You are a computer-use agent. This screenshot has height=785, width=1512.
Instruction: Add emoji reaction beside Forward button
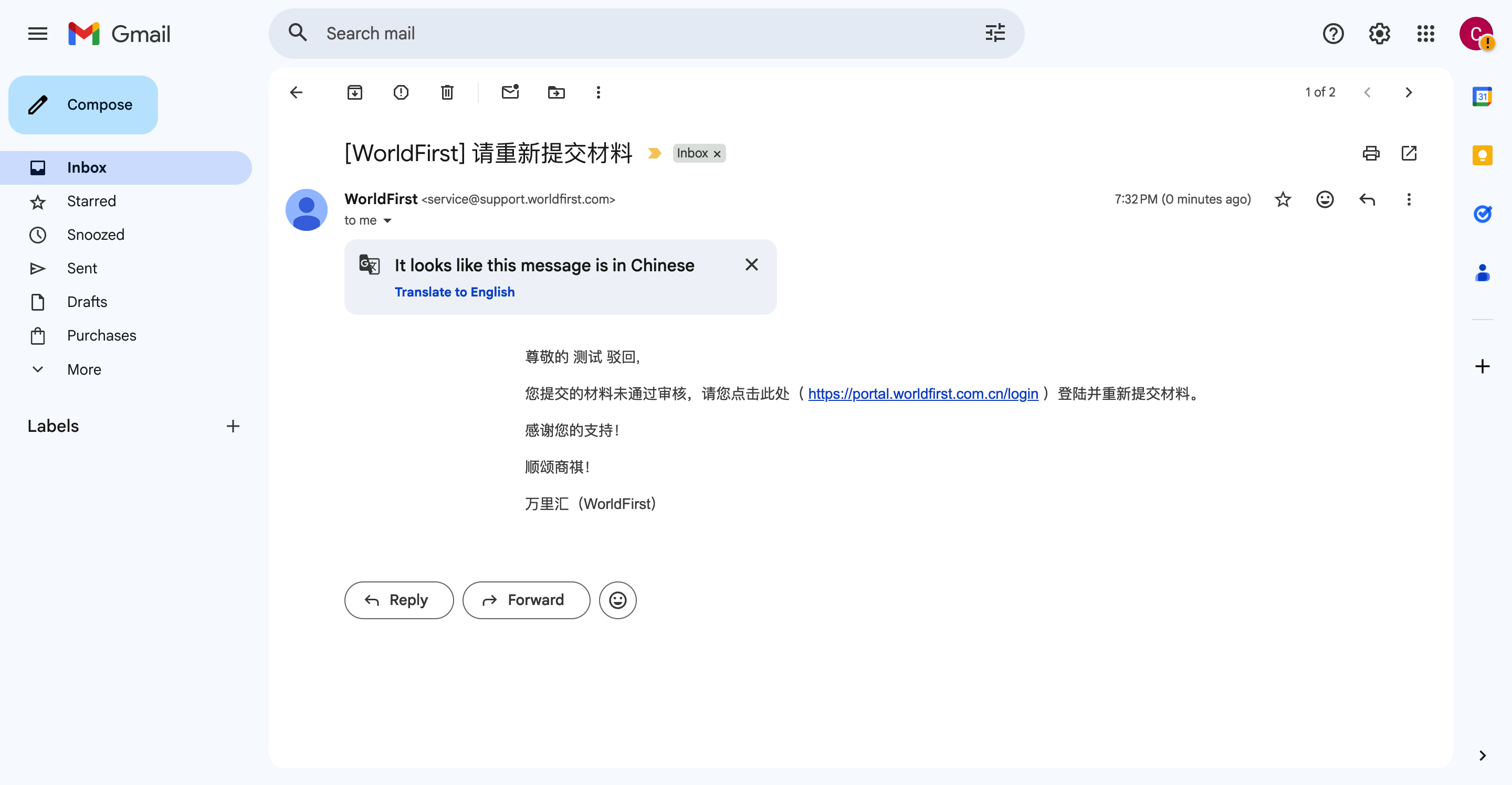pyautogui.click(x=617, y=600)
